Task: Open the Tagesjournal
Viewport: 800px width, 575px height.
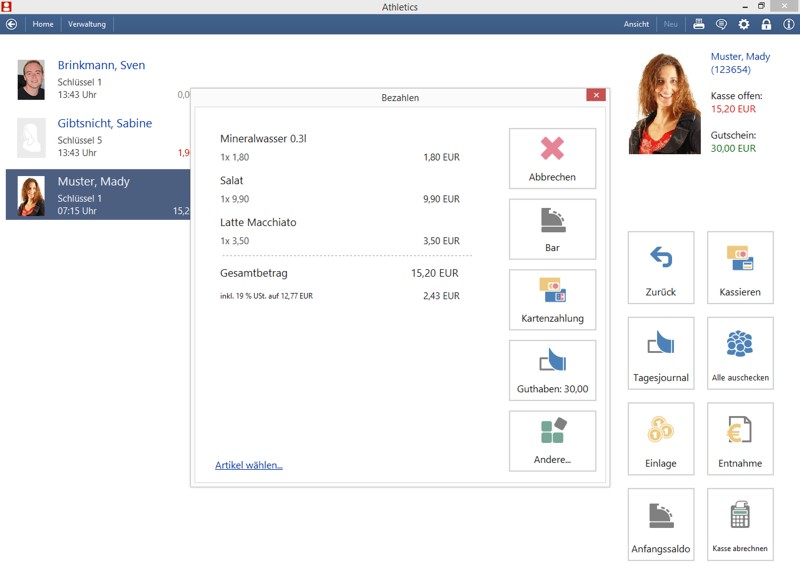Action: coord(661,354)
